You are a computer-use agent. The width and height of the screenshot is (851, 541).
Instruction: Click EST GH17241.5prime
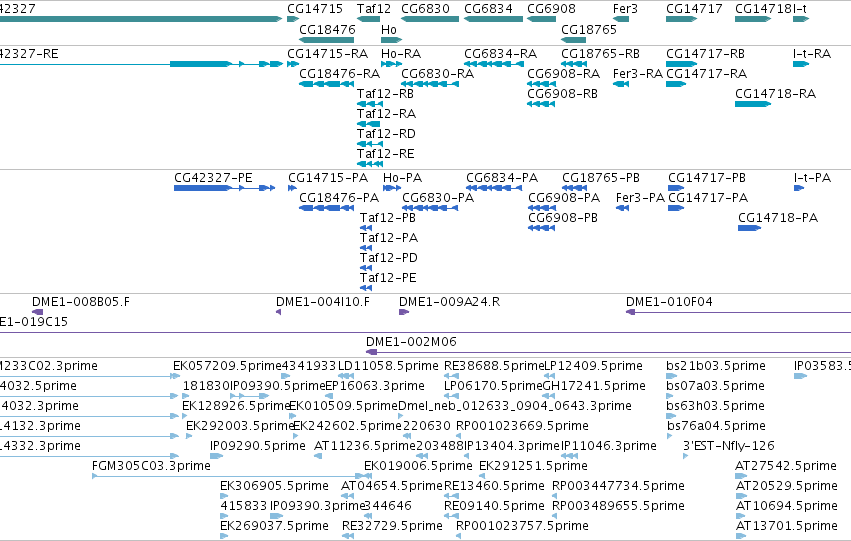594,386
